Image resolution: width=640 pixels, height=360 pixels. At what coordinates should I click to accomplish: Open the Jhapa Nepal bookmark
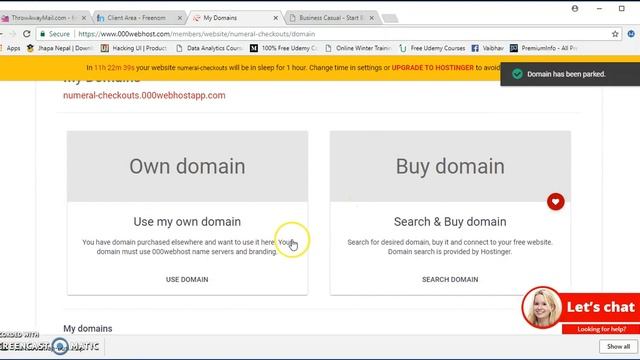click(x=60, y=48)
